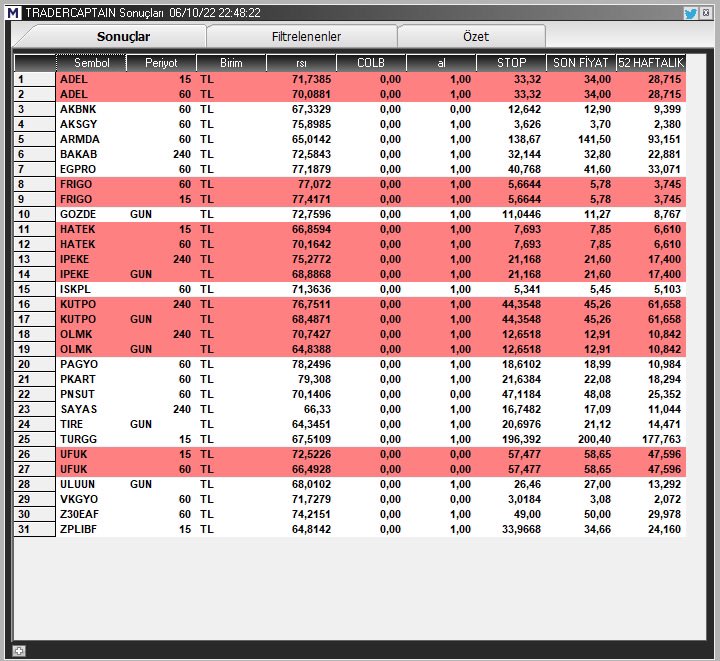
Task: Select last price 27,00 for ULUUN
Action: [x=598, y=484]
